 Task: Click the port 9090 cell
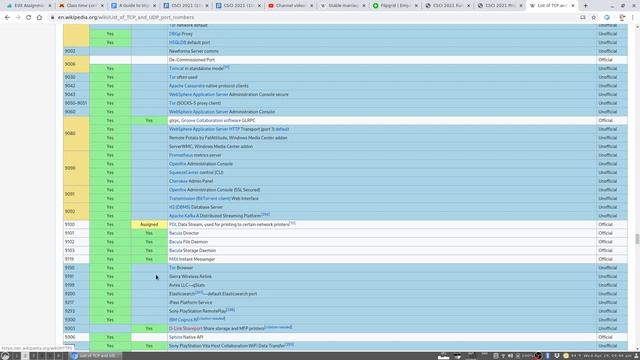[x=76, y=168]
